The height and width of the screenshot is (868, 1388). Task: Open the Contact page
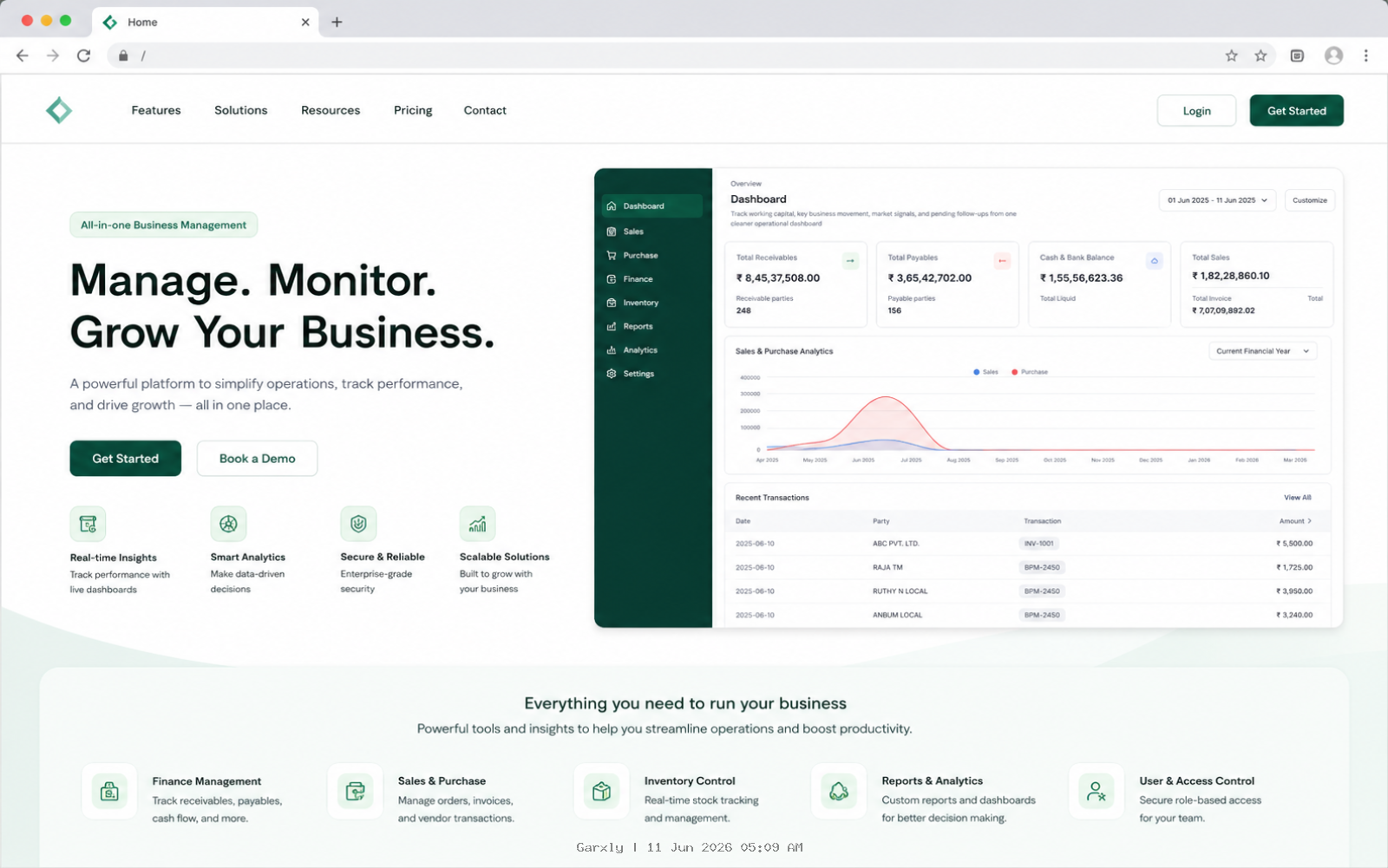(x=485, y=110)
